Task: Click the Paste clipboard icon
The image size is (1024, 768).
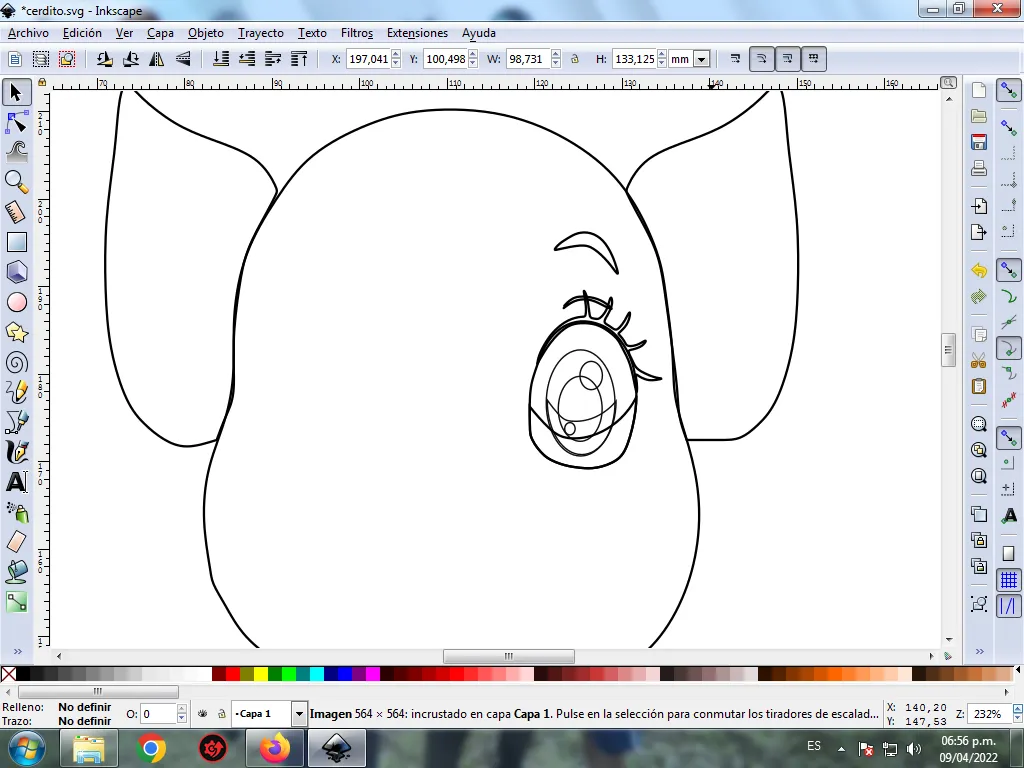Action: tap(978, 386)
